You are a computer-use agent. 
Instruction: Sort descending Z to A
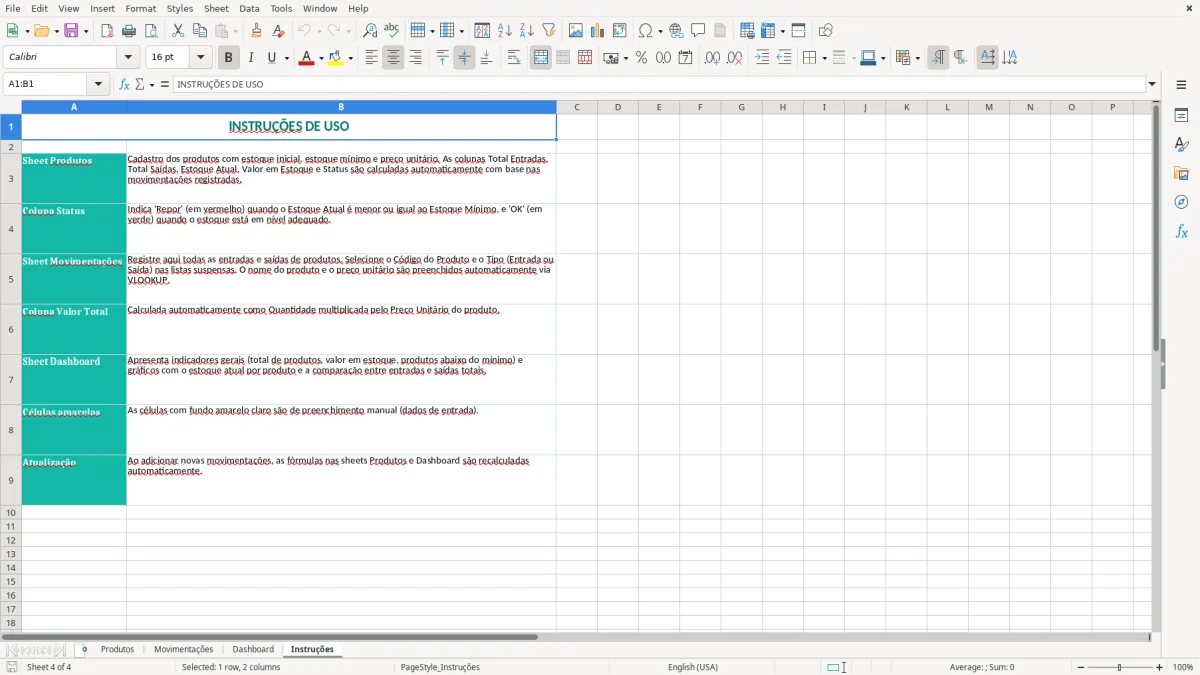527,31
